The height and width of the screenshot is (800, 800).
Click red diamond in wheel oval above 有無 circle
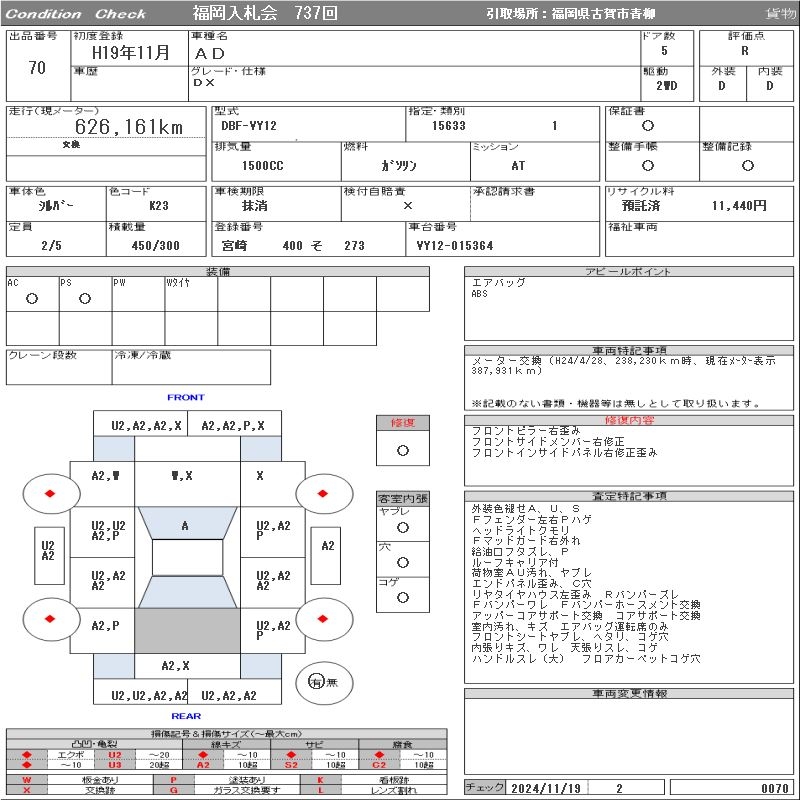tap(322, 619)
